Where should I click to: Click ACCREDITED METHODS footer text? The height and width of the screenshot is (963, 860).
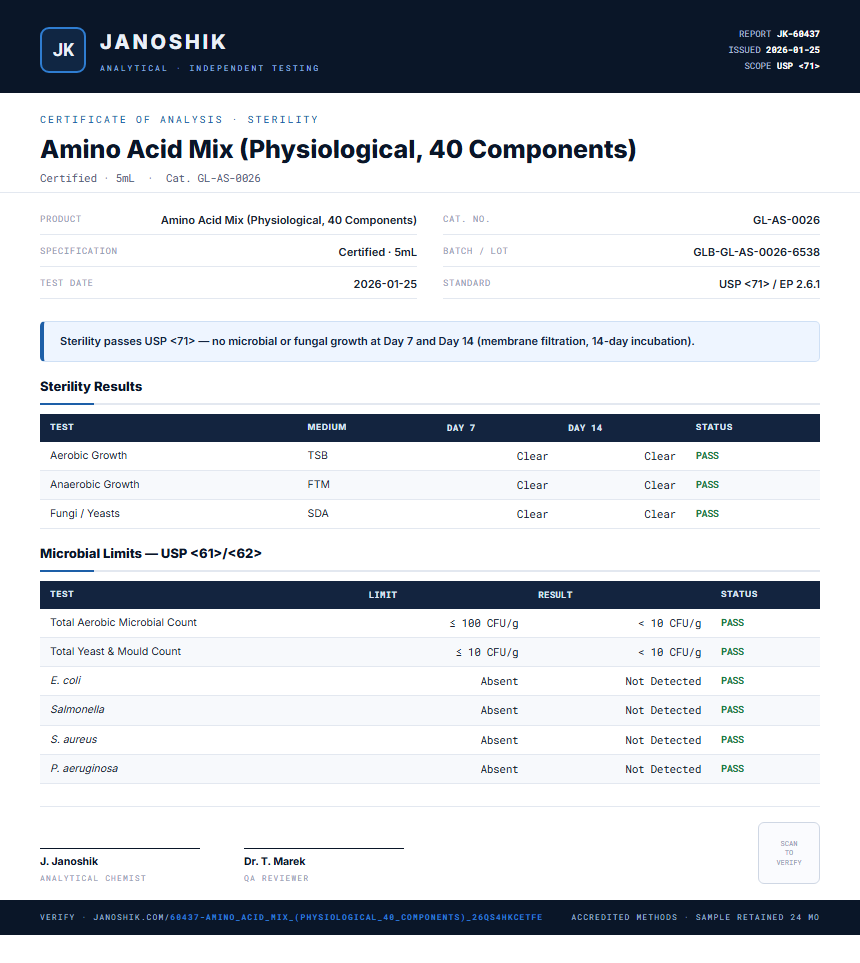coord(624,917)
